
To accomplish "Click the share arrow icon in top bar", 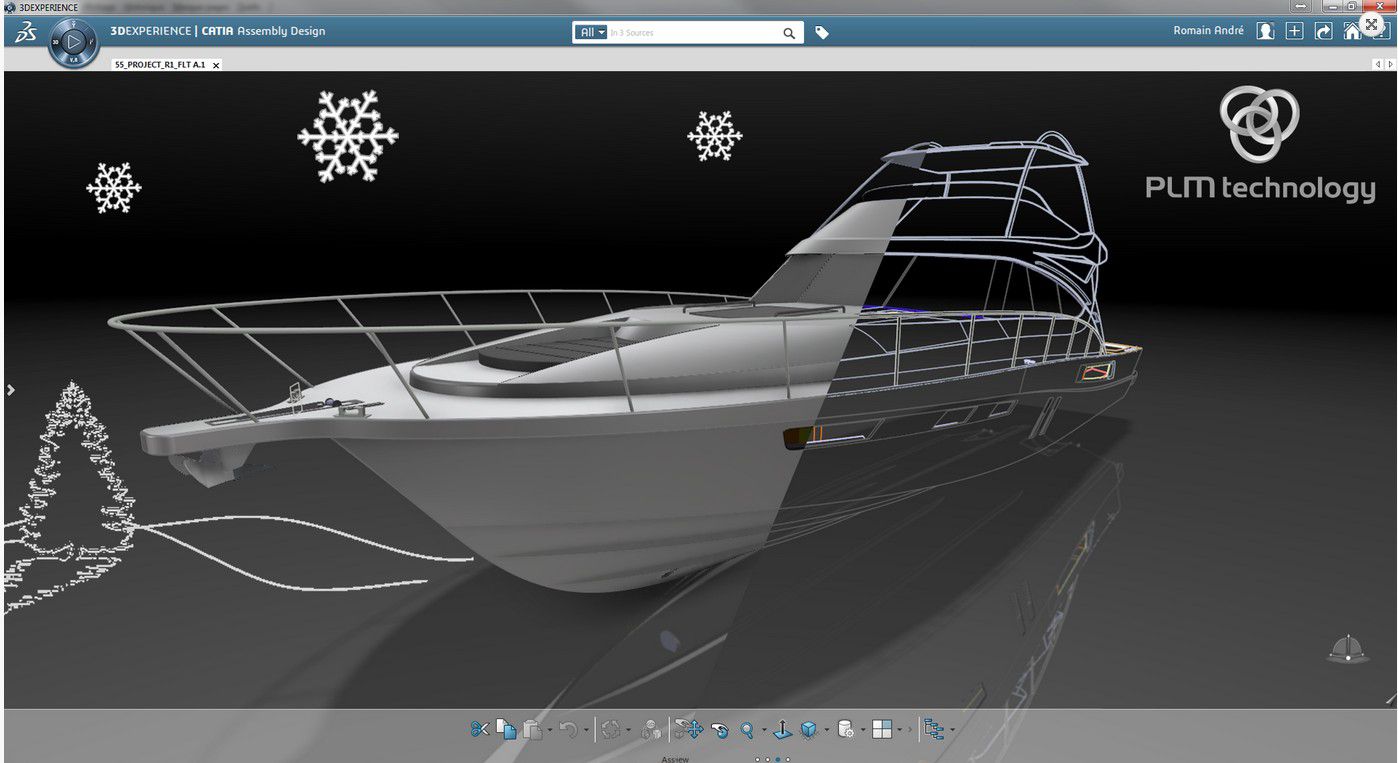I will pyautogui.click(x=1323, y=31).
